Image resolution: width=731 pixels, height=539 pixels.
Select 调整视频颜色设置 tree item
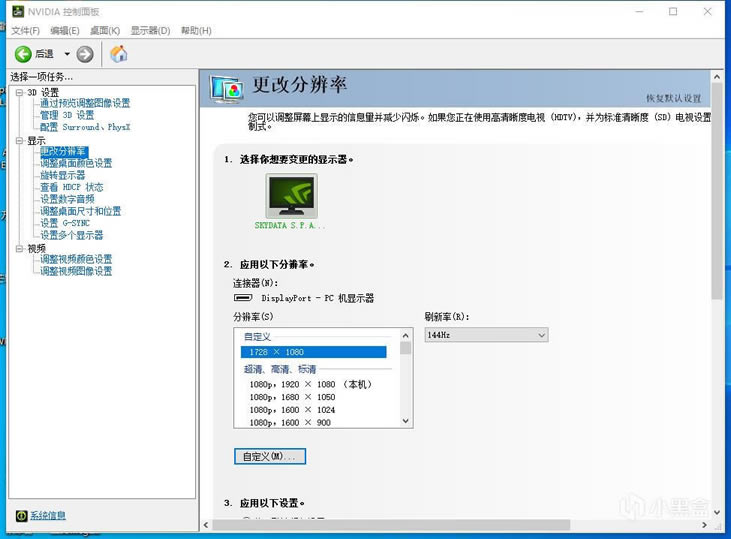(76, 259)
